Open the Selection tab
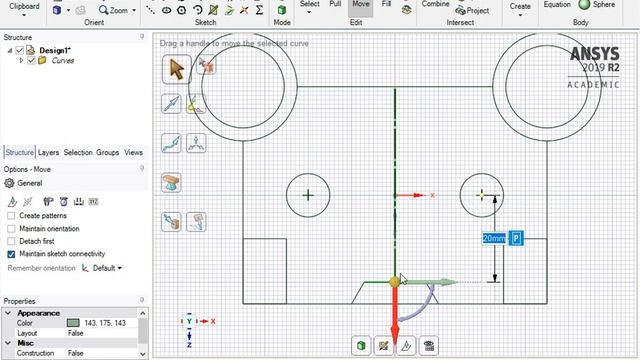Image resolution: width=640 pixels, height=360 pixels. pyautogui.click(x=78, y=152)
